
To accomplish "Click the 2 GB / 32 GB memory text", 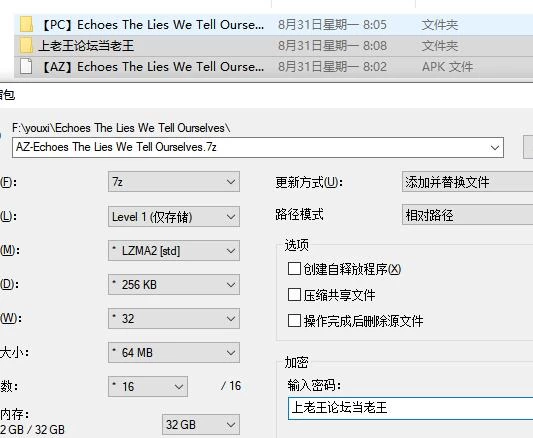I will (32, 430).
